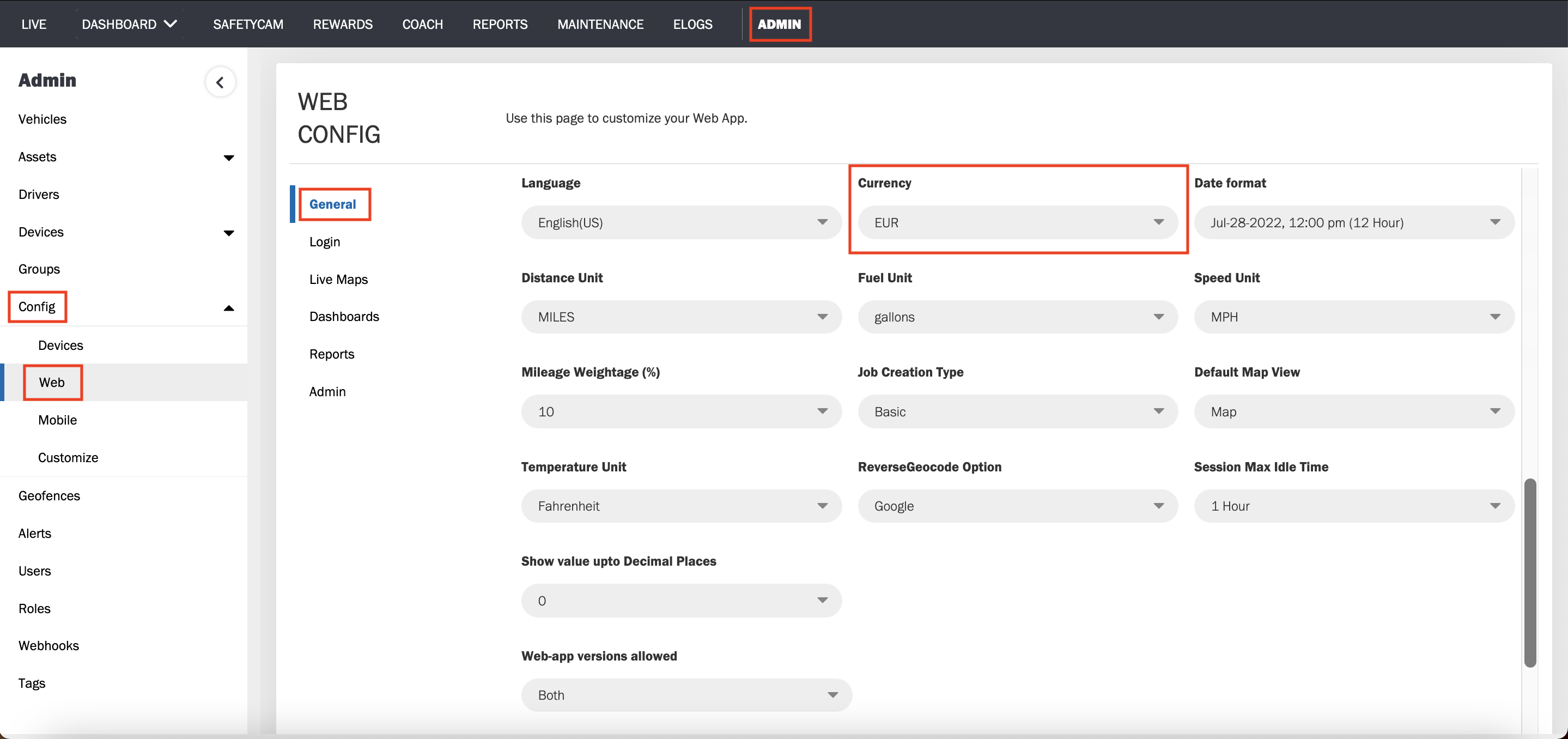This screenshot has height=739, width=1568.
Task: Open the Language dropdown
Action: [681, 222]
